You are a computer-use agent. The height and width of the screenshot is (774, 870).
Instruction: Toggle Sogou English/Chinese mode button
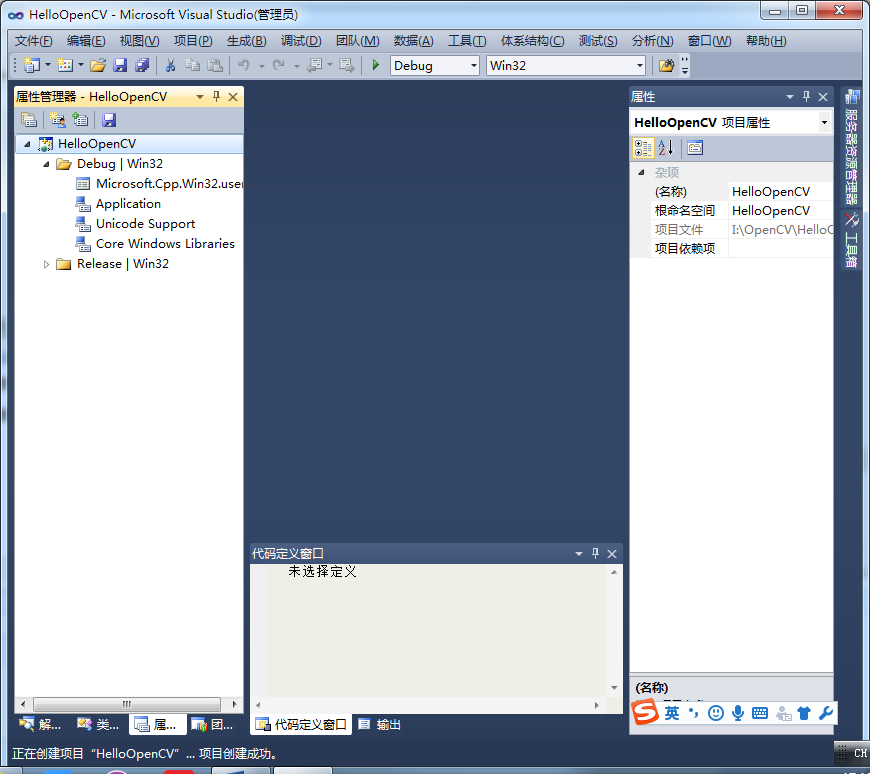[x=672, y=714]
